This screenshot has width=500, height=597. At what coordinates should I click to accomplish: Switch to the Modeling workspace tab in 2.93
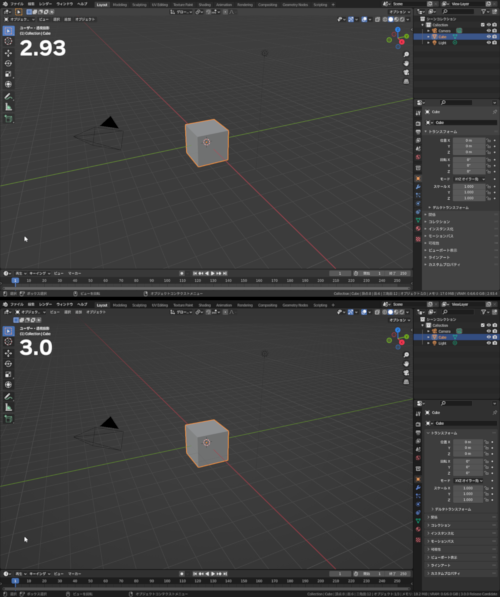[120, 5]
